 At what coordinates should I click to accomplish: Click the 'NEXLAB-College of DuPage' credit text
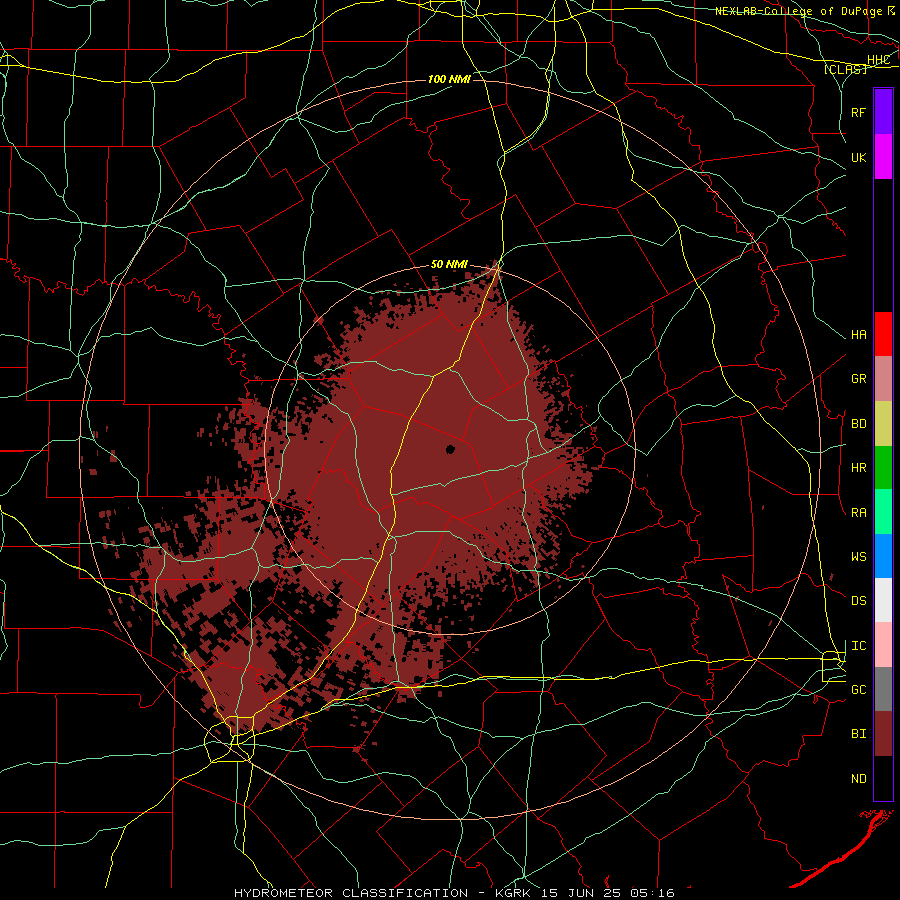coord(799,11)
